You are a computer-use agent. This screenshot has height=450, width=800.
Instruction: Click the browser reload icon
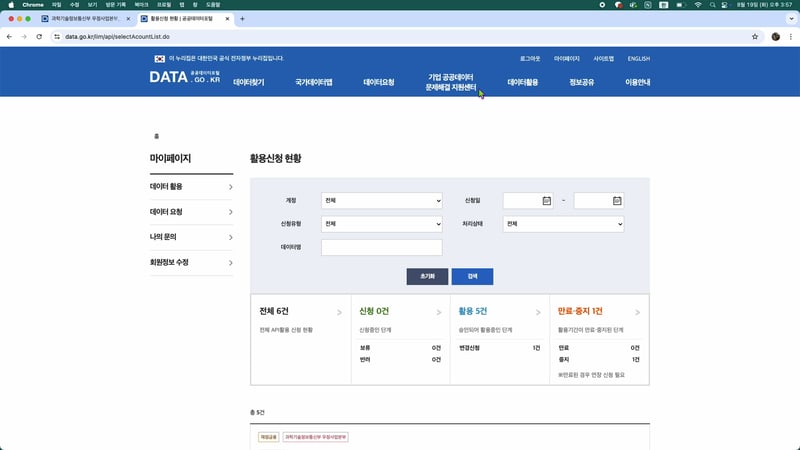[38, 36]
